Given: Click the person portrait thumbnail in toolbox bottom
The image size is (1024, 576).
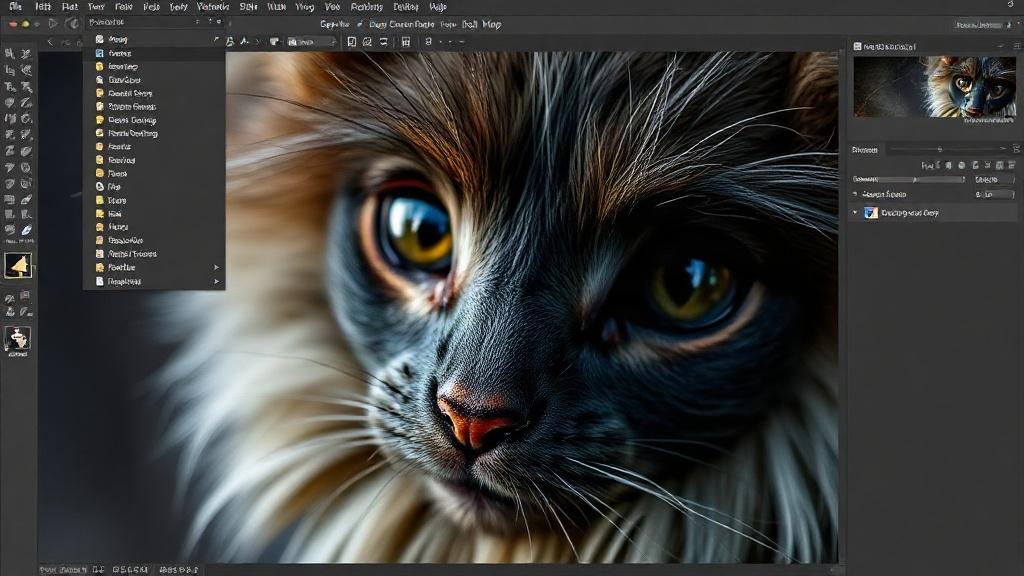Looking at the screenshot, I should pos(17,338).
